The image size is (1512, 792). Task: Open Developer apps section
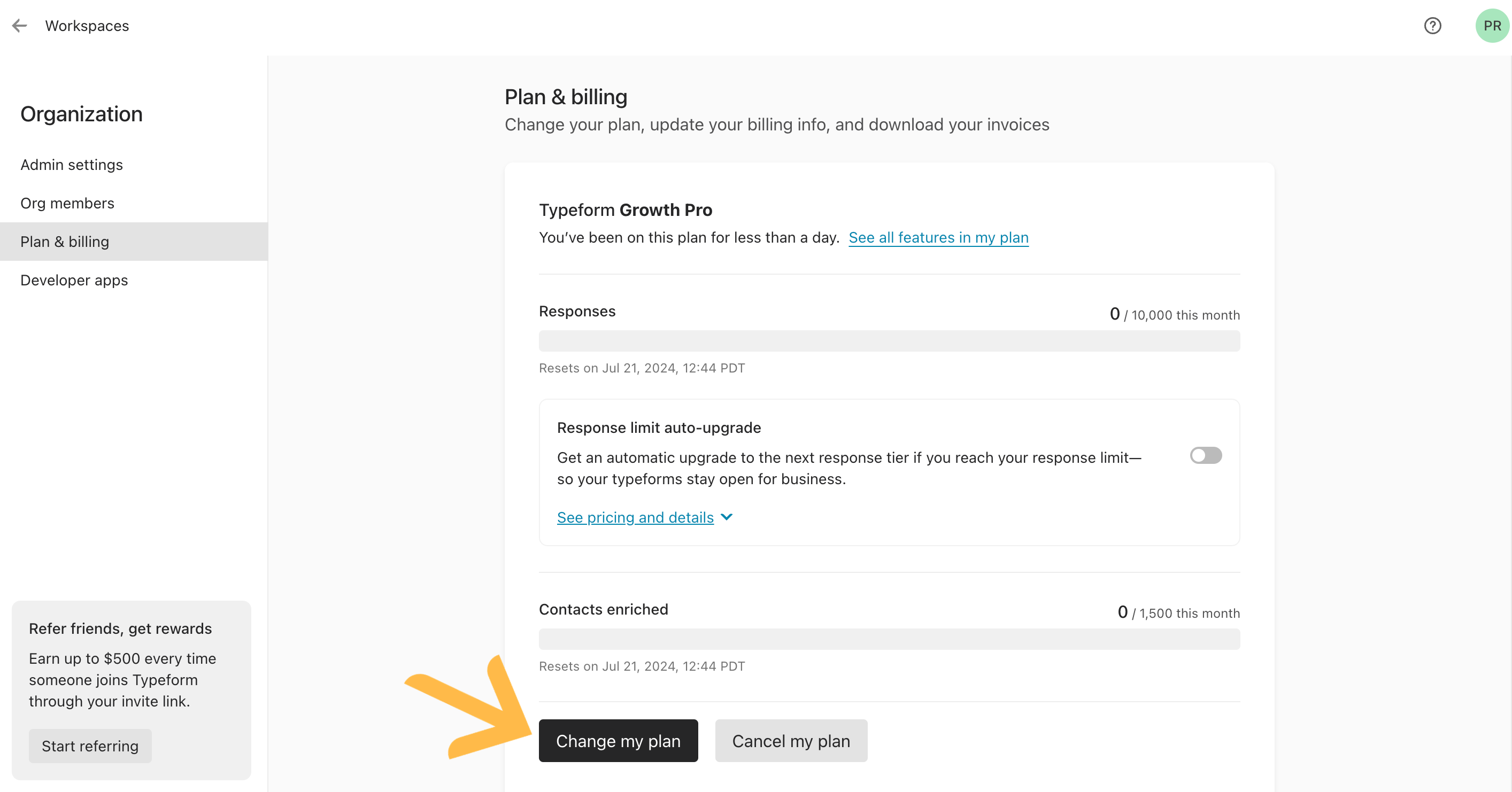(74, 281)
